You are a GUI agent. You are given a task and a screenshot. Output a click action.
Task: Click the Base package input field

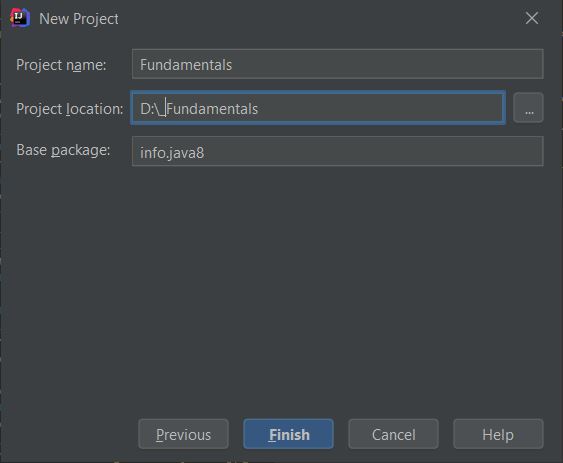tap(338, 151)
